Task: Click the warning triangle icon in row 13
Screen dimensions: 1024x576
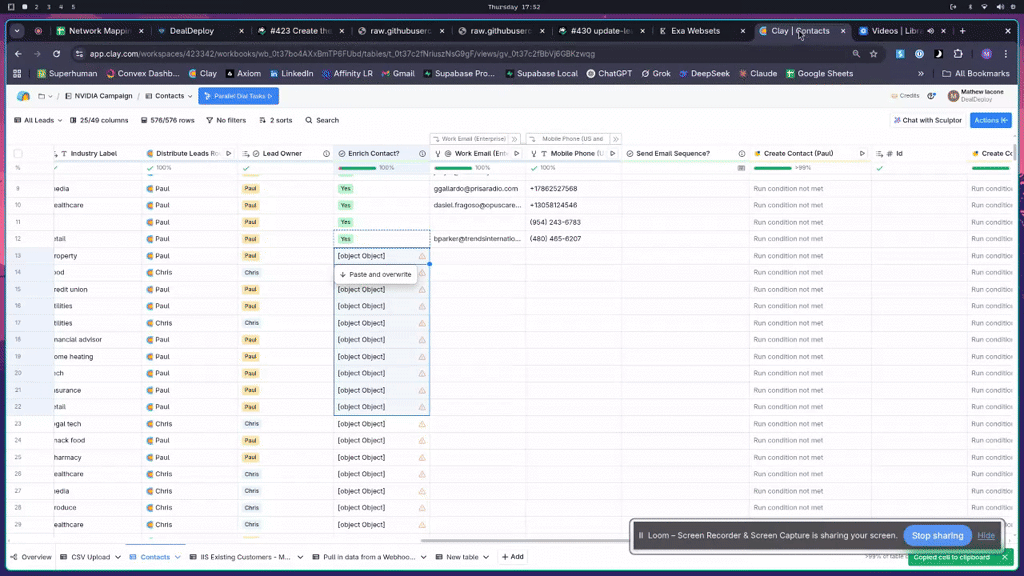Action: 422,256
